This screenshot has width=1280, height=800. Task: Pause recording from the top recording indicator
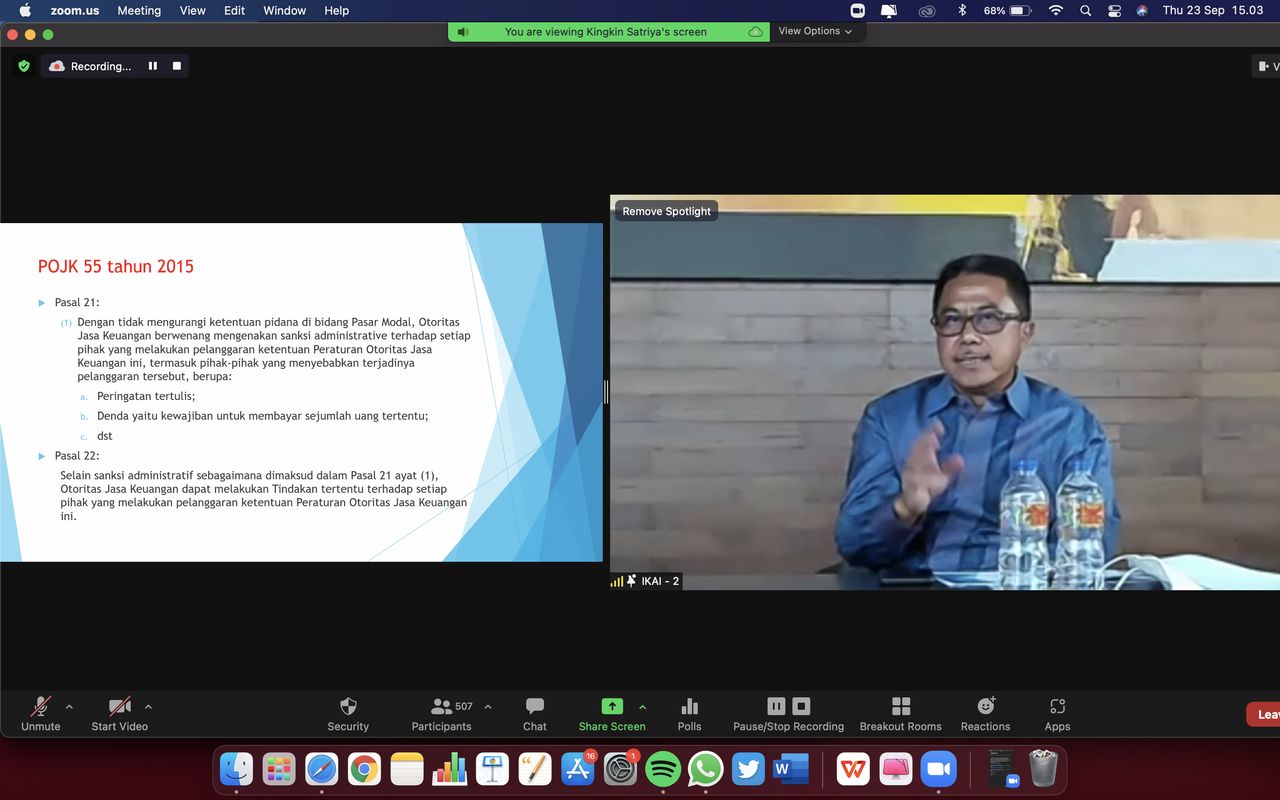tap(153, 66)
